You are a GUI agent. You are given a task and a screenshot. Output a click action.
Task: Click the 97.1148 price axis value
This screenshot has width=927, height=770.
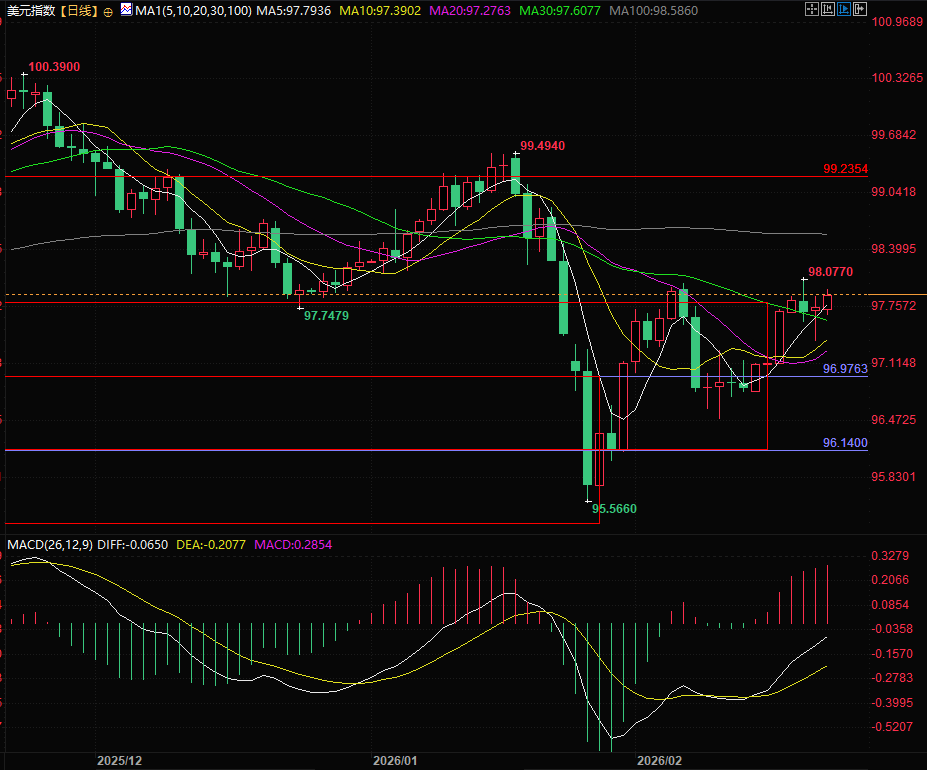pyautogui.click(x=894, y=363)
